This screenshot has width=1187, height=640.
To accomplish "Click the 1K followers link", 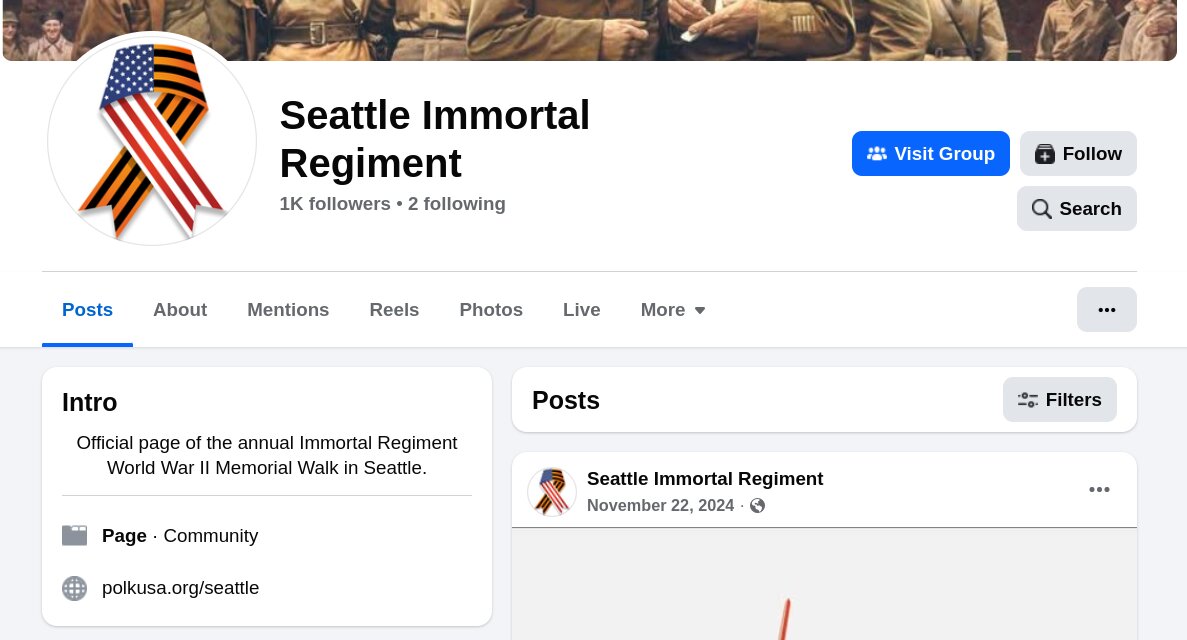I will 335,204.
